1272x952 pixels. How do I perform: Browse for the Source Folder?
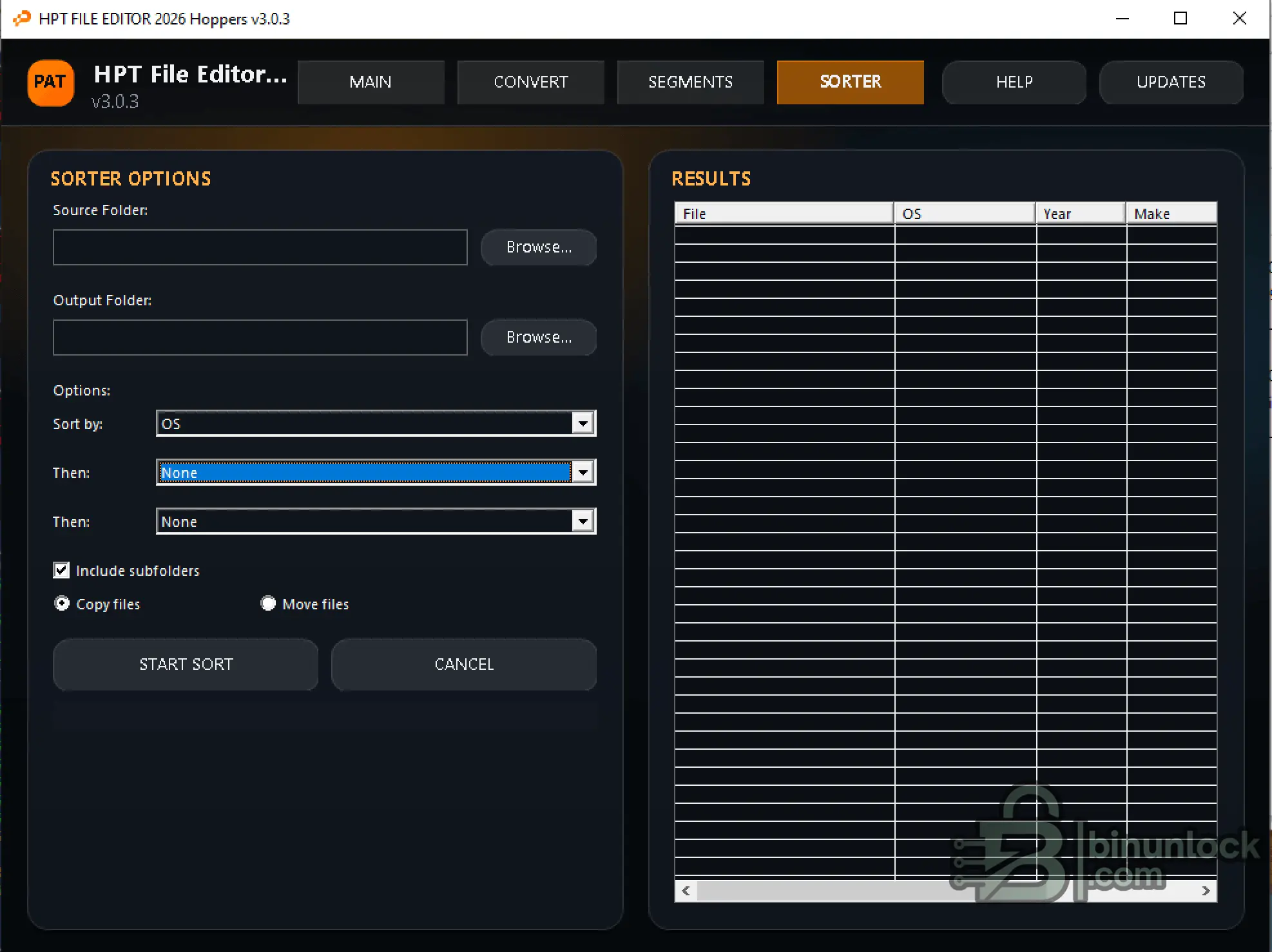pyautogui.click(x=539, y=247)
